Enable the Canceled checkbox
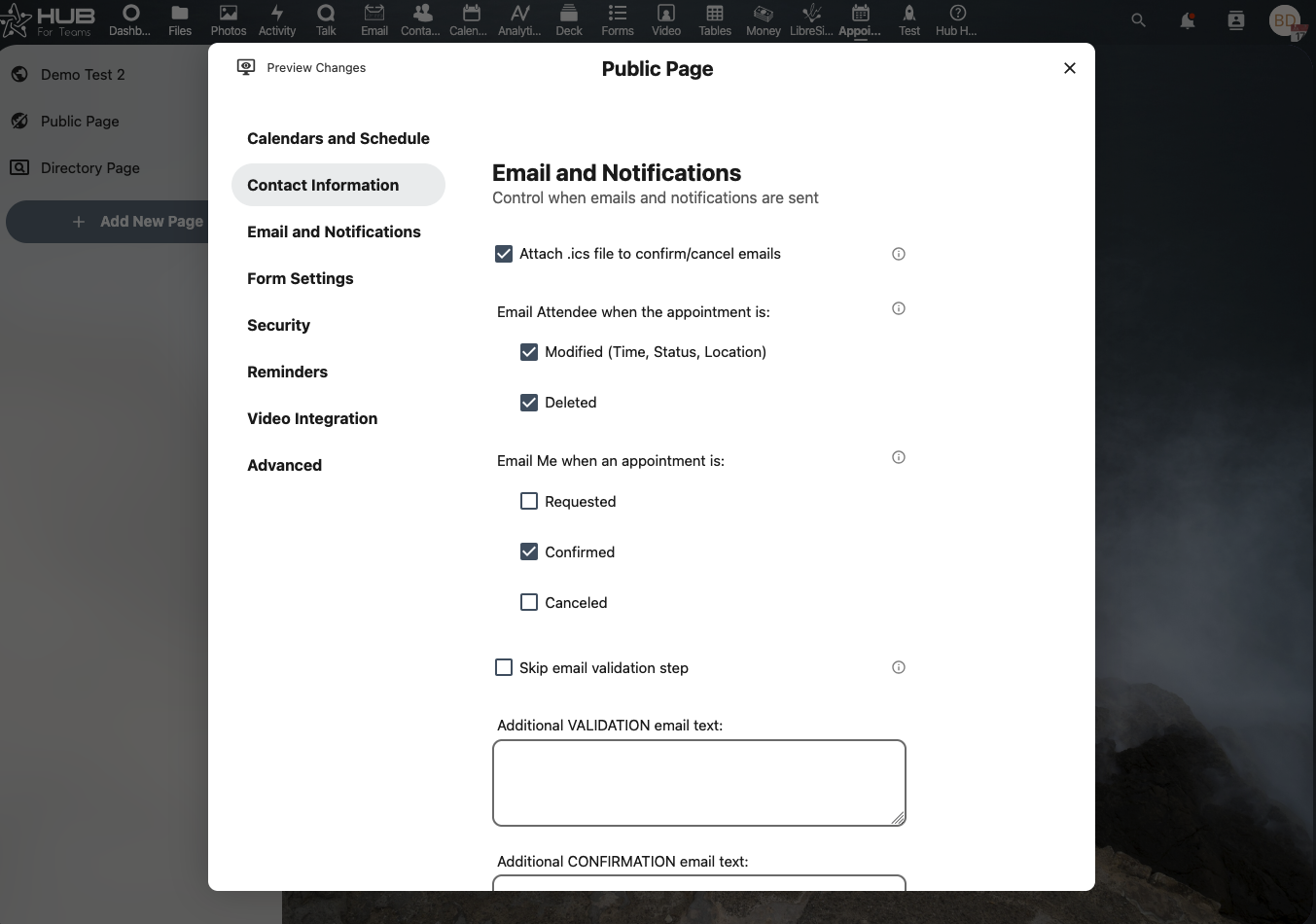The height and width of the screenshot is (924, 1316). pyautogui.click(x=529, y=602)
